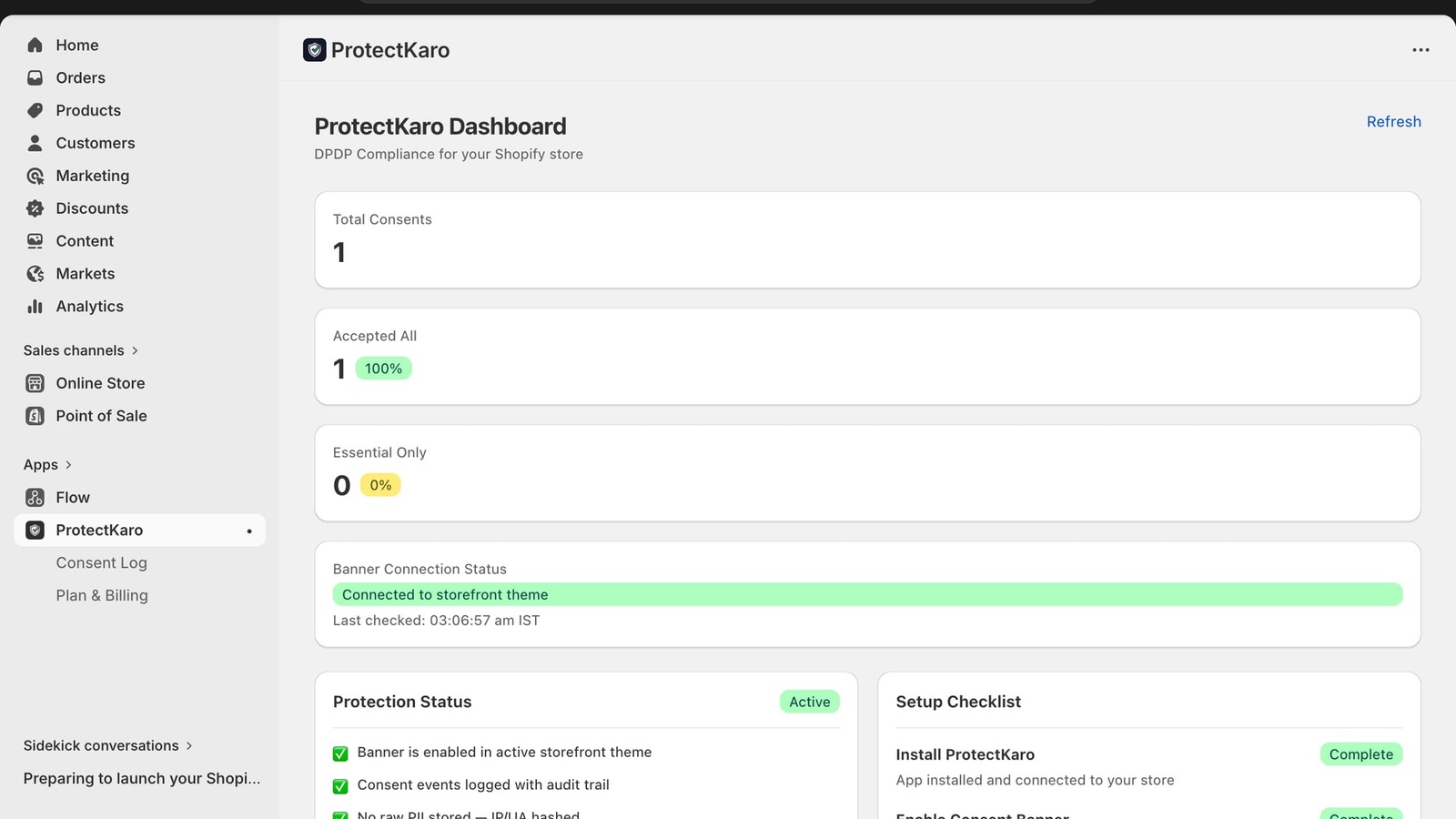Toggle the 'Banner is enabled' checkmark
The height and width of the screenshot is (819, 1456).
tap(340, 753)
